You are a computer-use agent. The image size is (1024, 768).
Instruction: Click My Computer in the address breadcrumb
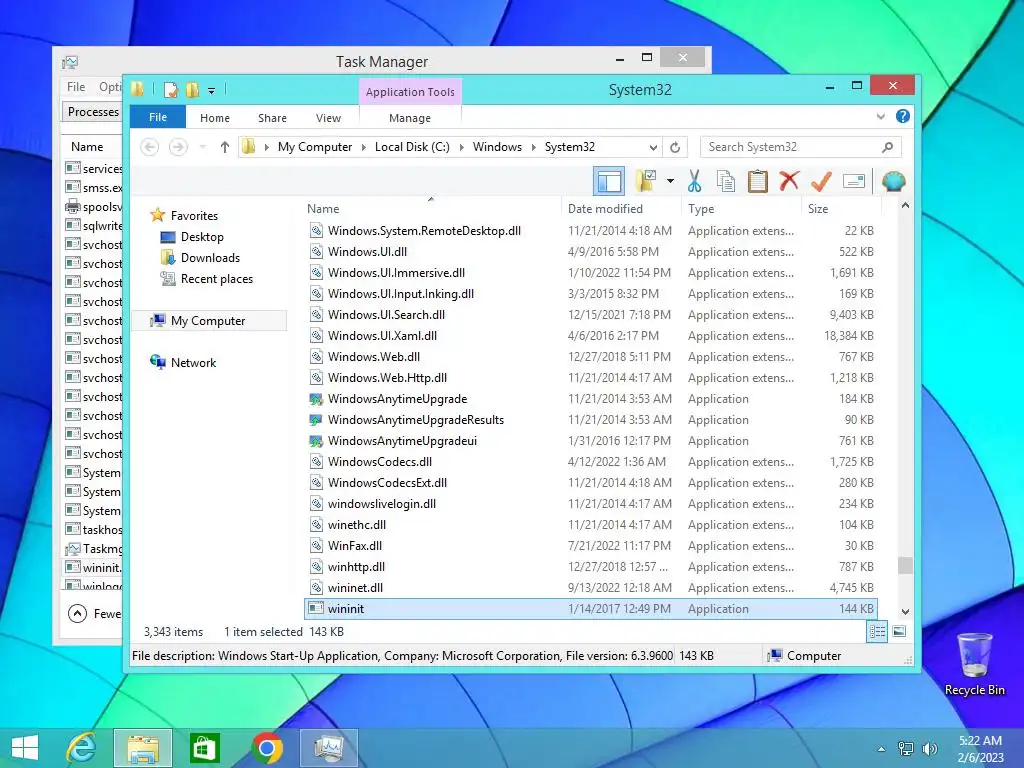pos(315,147)
